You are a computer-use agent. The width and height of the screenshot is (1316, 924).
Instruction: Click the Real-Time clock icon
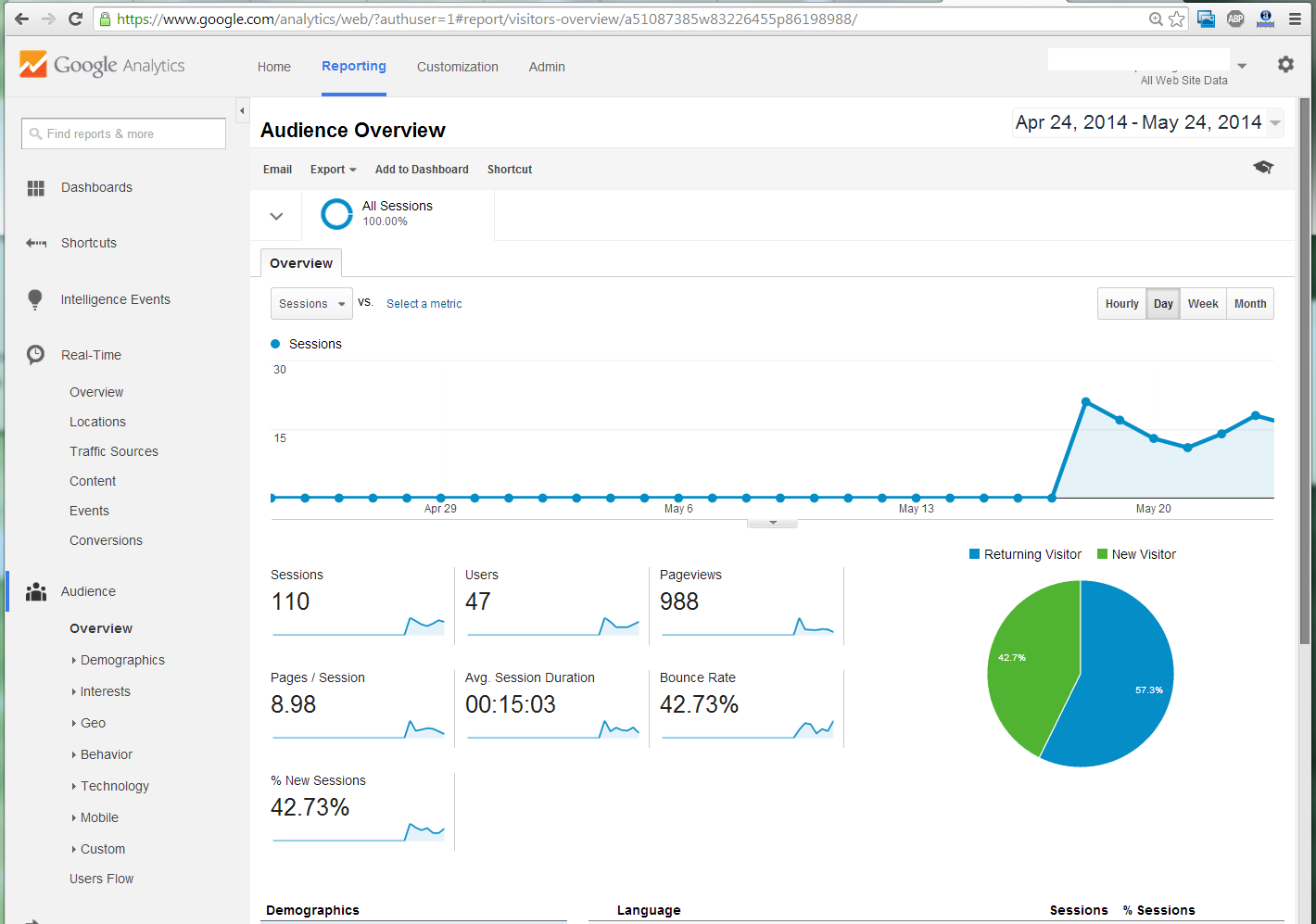[35, 355]
